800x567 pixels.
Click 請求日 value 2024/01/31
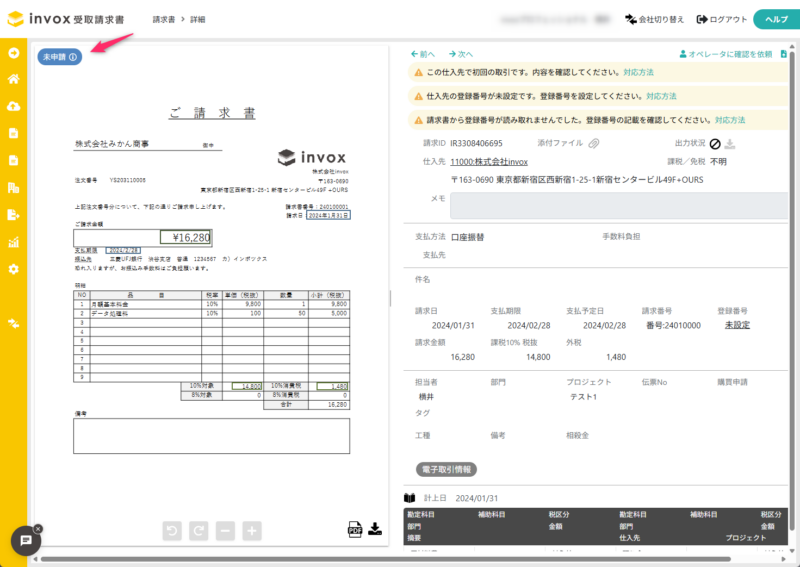coord(453,326)
